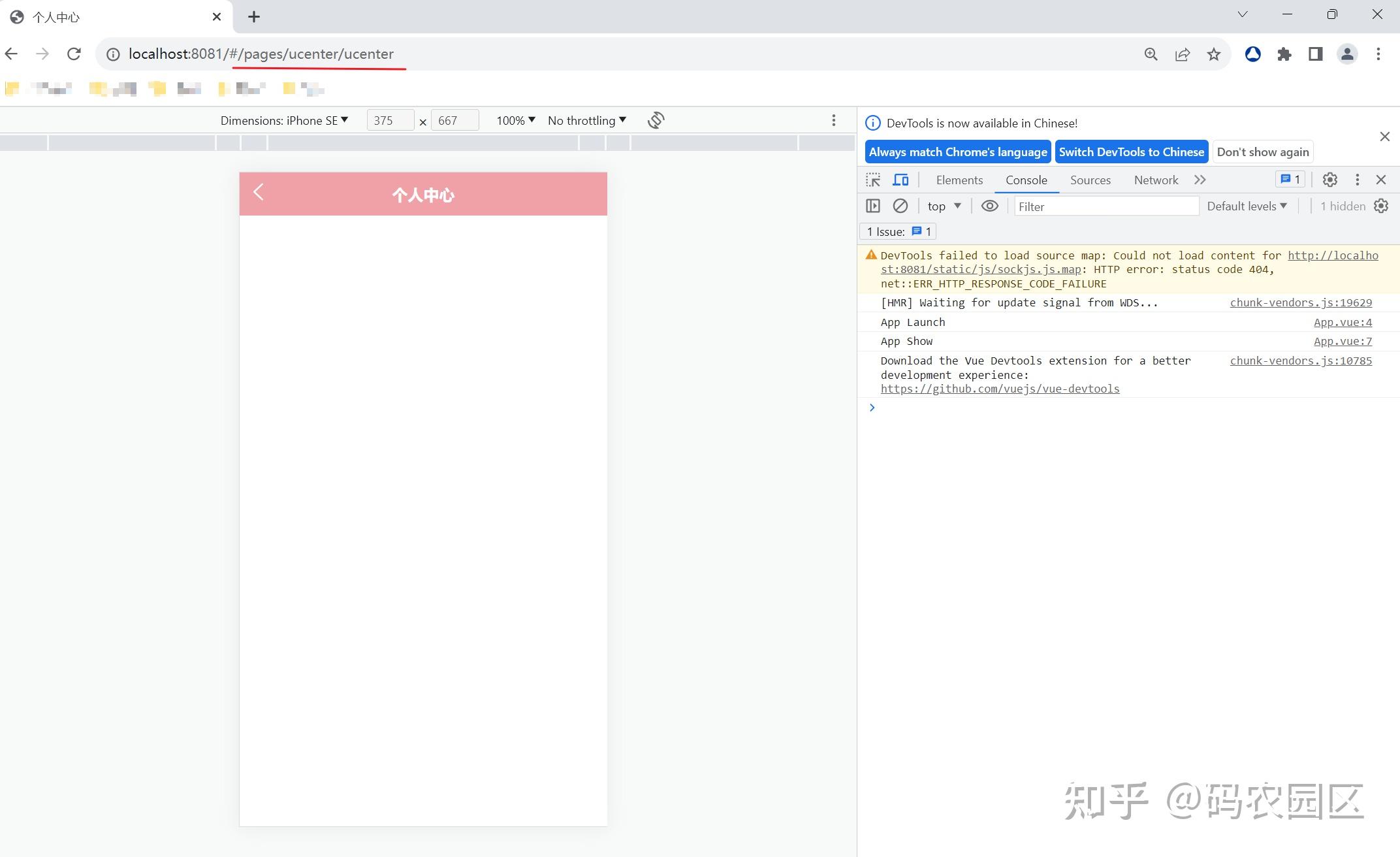Toggle the live expression eye icon
The height and width of the screenshot is (857, 1400).
click(x=989, y=206)
